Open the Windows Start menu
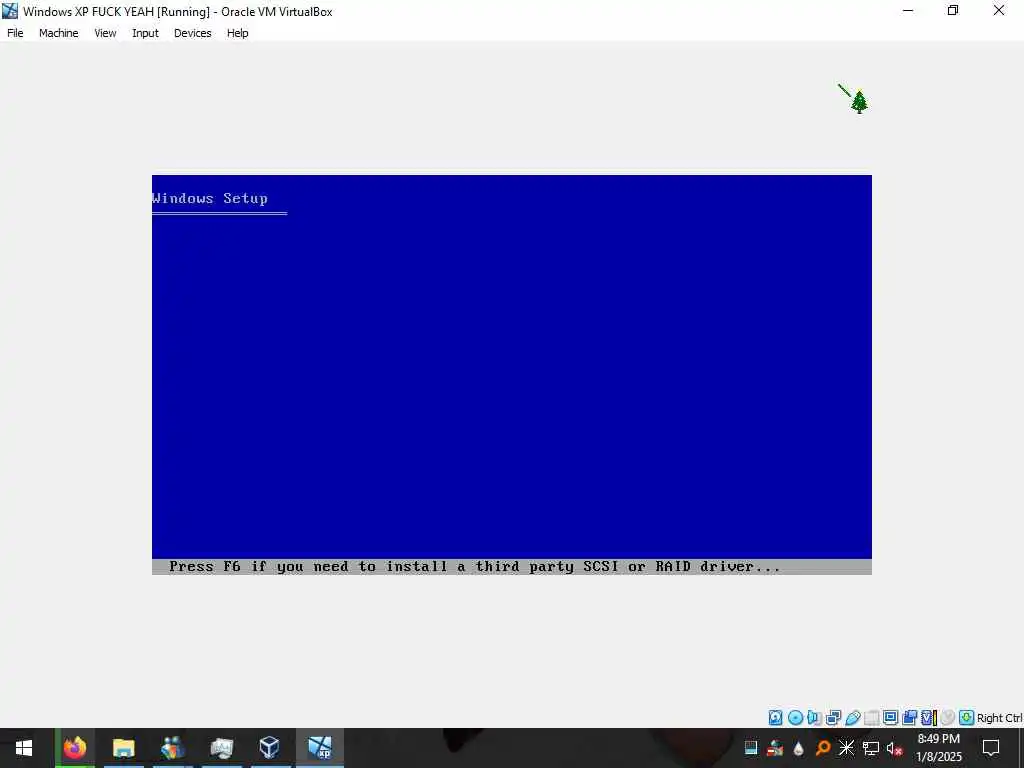The image size is (1024, 768). point(24,748)
